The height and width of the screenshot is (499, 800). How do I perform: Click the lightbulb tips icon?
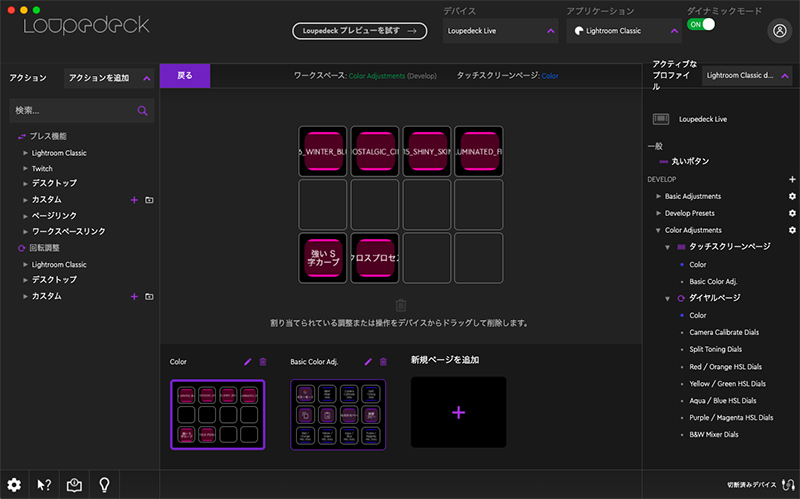[x=104, y=485]
